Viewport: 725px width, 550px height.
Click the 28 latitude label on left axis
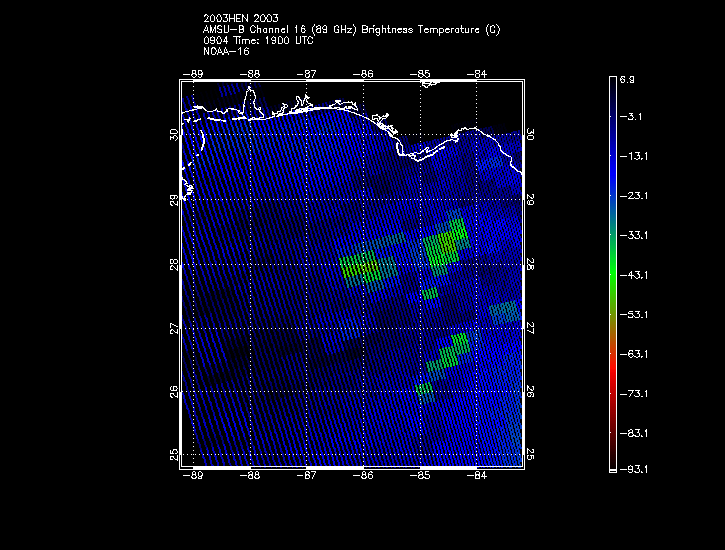[174, 264]
